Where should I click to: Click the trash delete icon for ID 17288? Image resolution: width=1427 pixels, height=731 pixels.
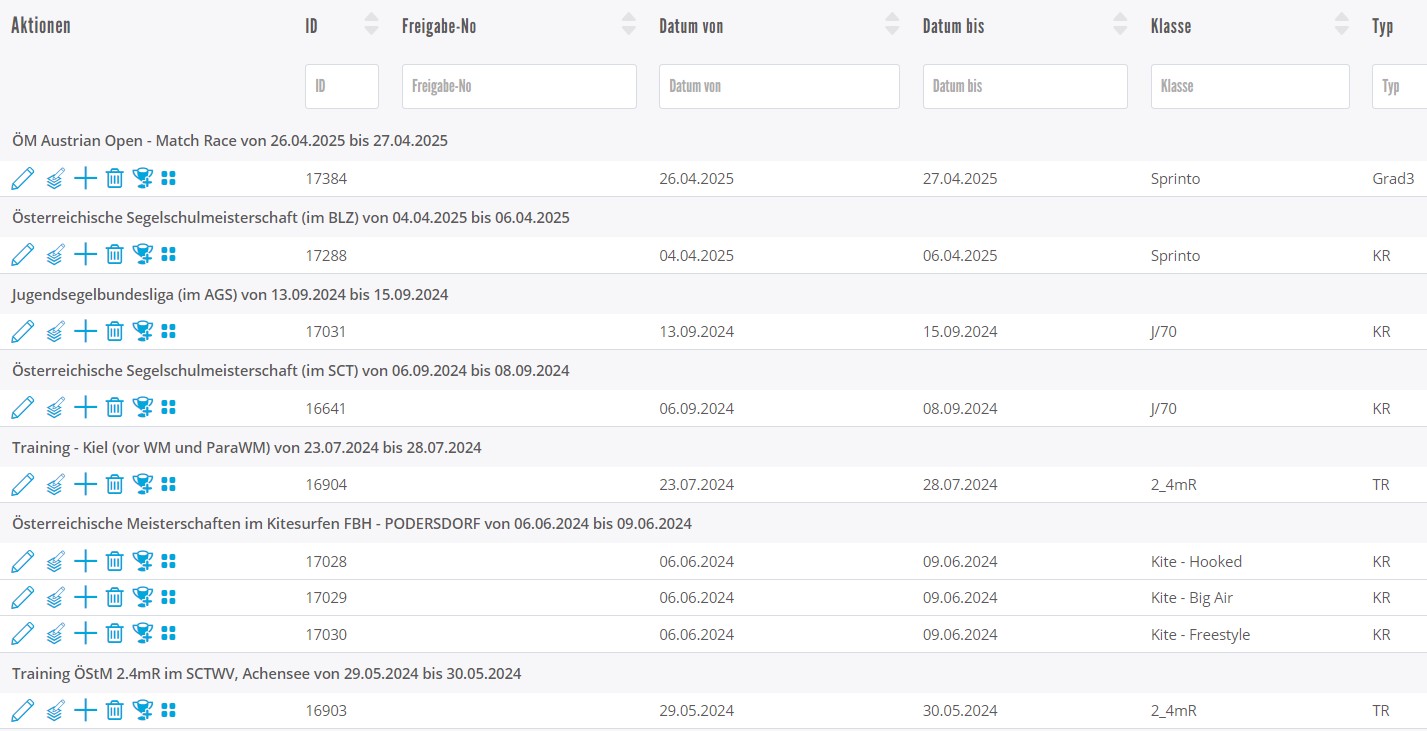115,255
